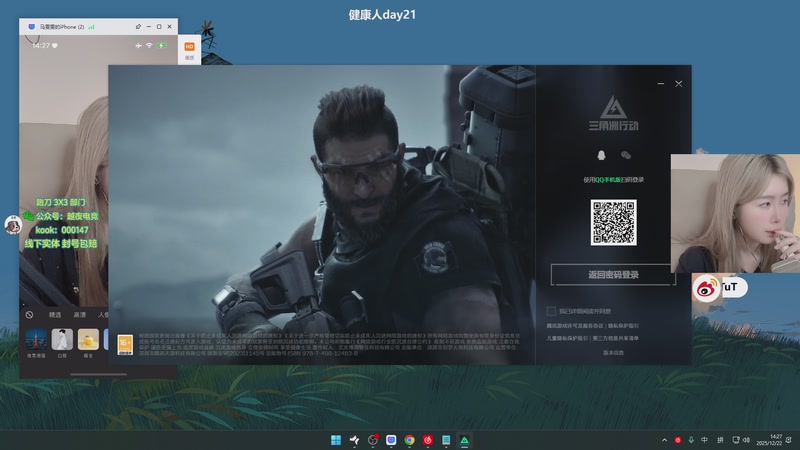Image resolution: width=800 pixels, height=450 pixels.
Task: Select the no-filter icon in the phone window
Action: pos(30,315)
